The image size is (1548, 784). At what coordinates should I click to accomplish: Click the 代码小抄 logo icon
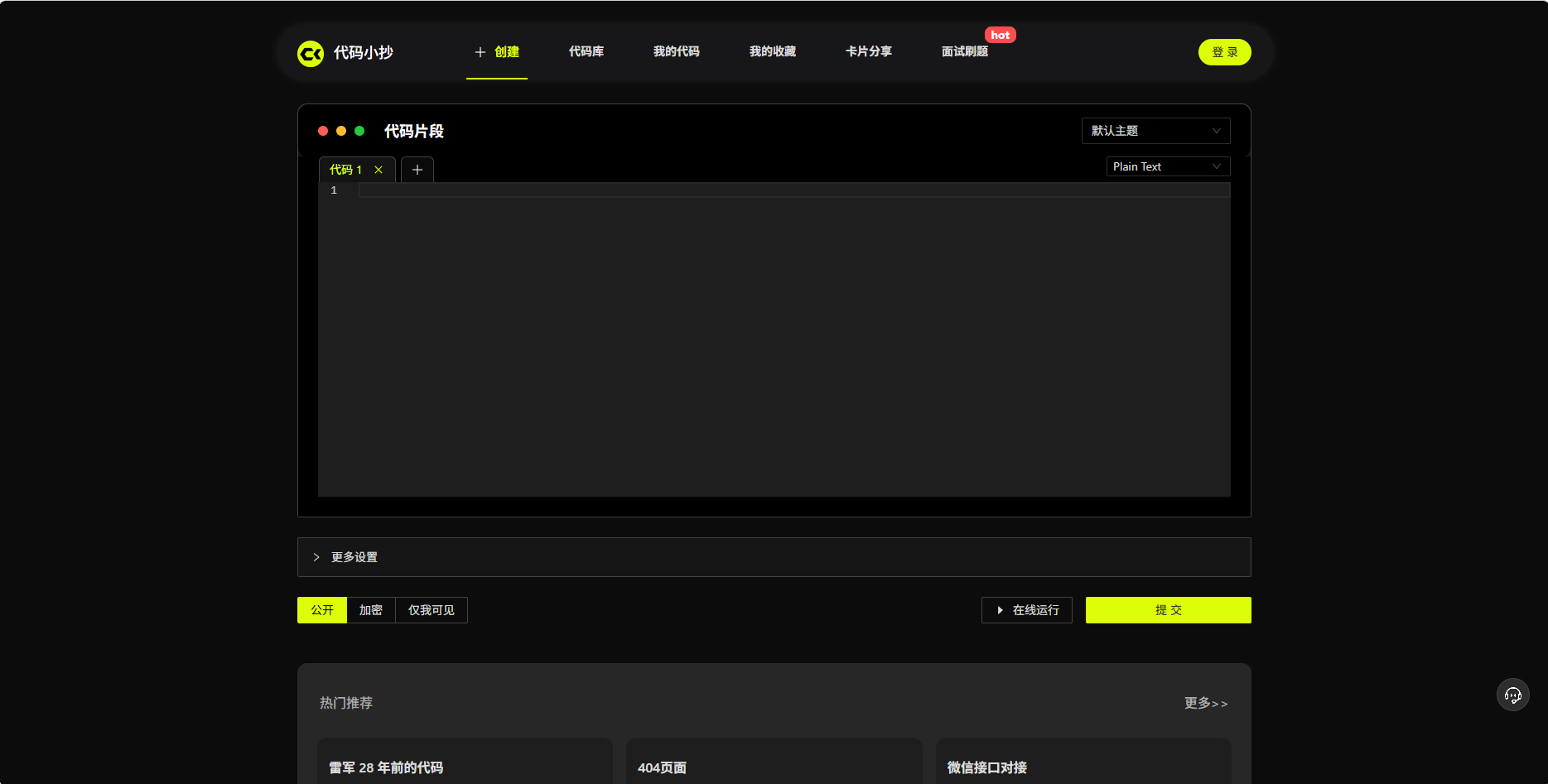point(311,53)
